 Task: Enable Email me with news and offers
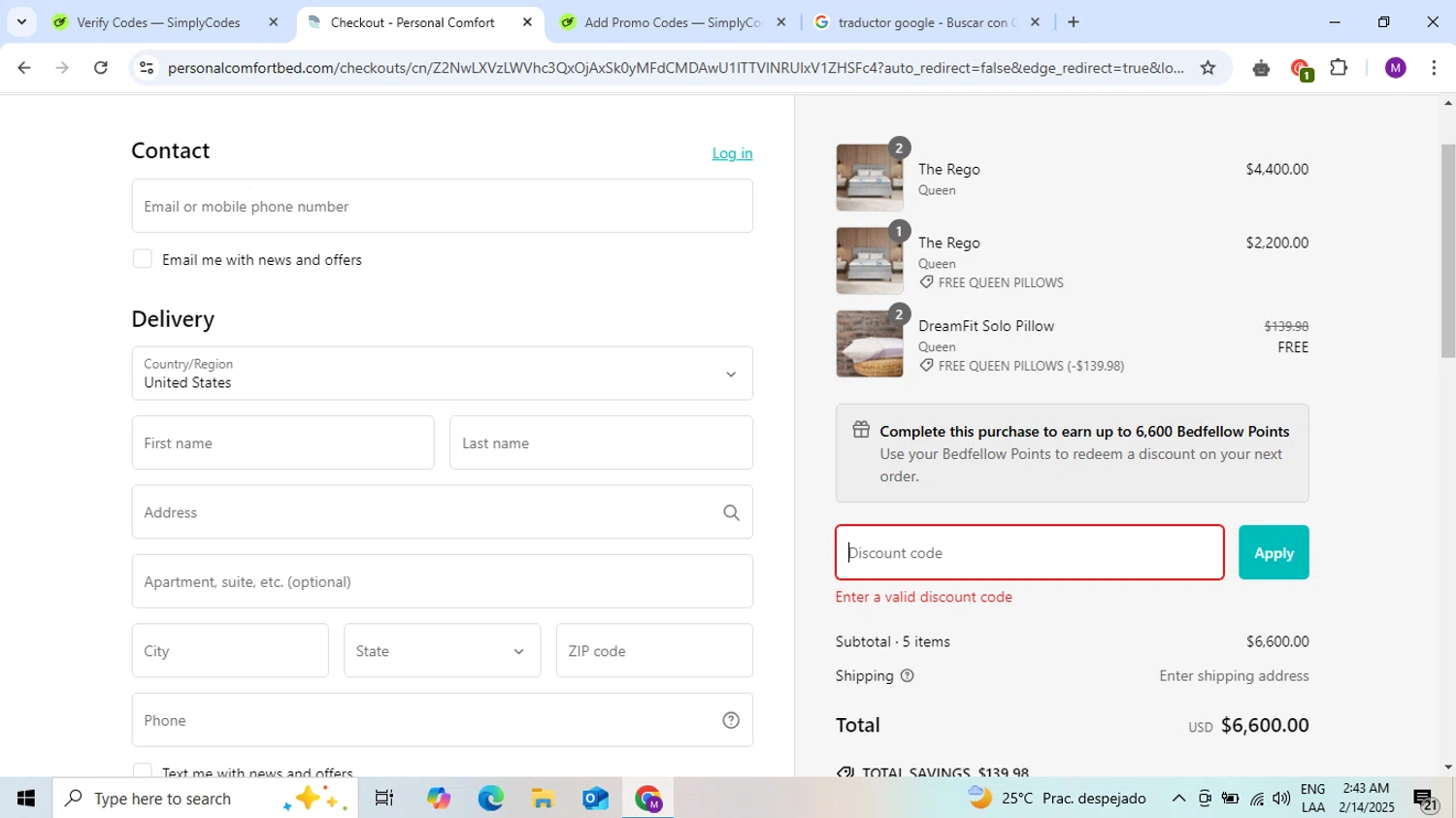point(142,259)
